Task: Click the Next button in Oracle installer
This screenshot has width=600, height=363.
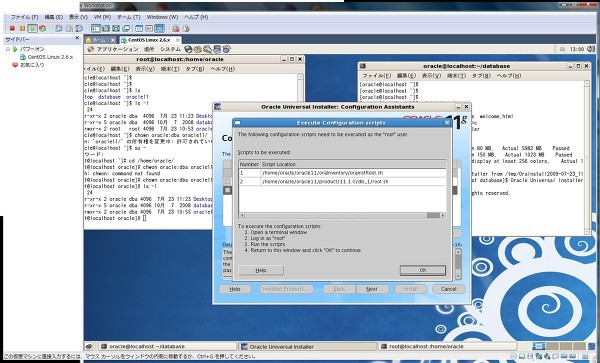Action: (x=372, y=289)
